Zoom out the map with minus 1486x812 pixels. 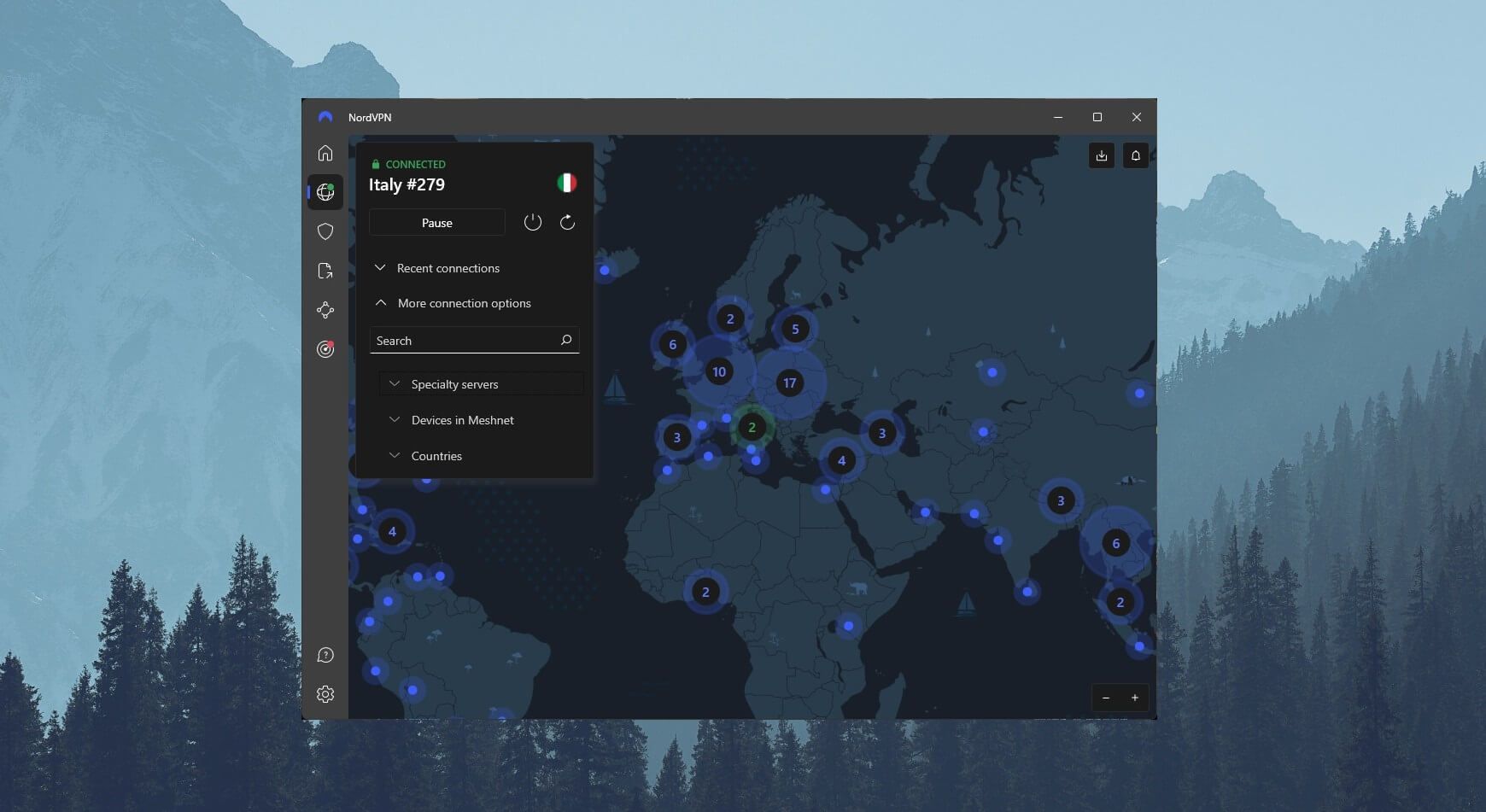coord(1106,698)
